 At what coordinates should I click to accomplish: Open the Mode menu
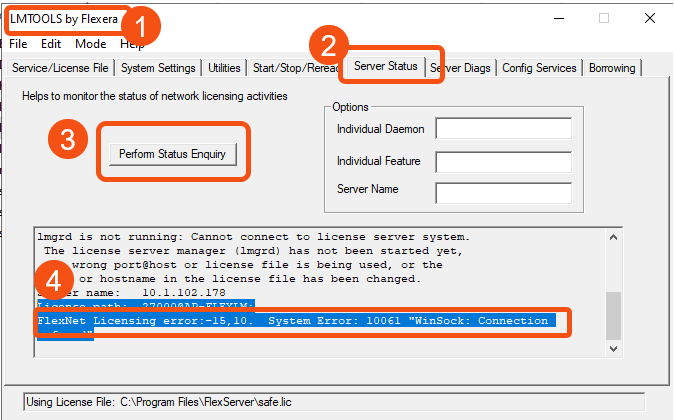(x=90, y=44)
